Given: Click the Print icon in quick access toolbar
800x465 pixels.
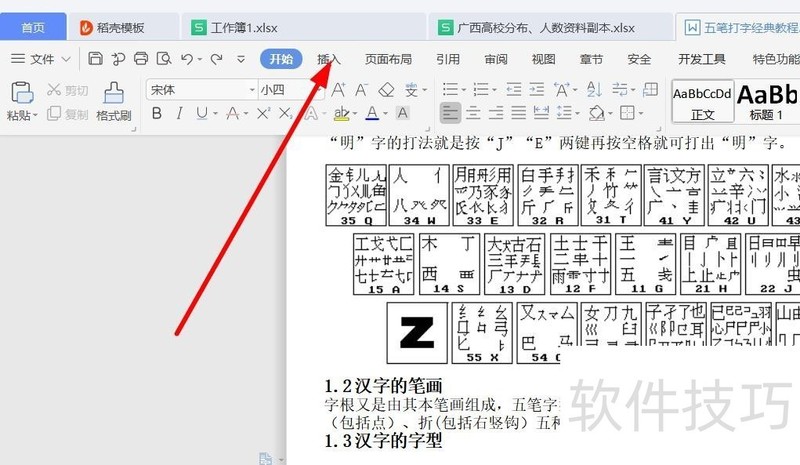Looking at the screenshot, I should tap(141, 59).
